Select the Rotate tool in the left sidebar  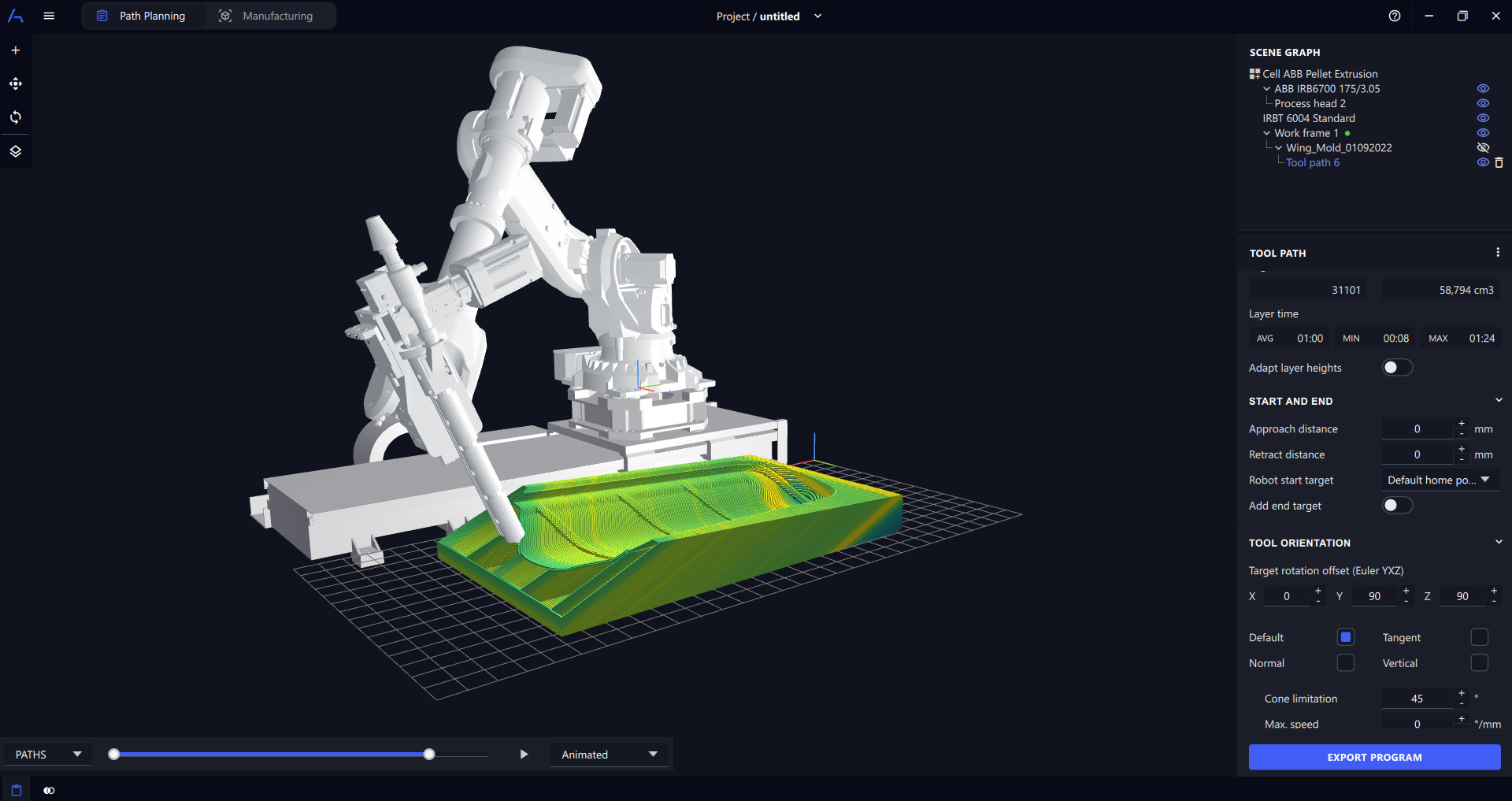click(15, 117)
